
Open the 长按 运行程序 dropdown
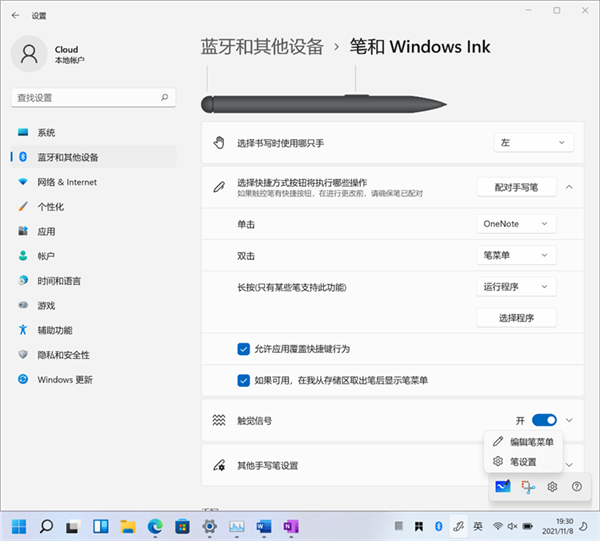coord(516,287)
